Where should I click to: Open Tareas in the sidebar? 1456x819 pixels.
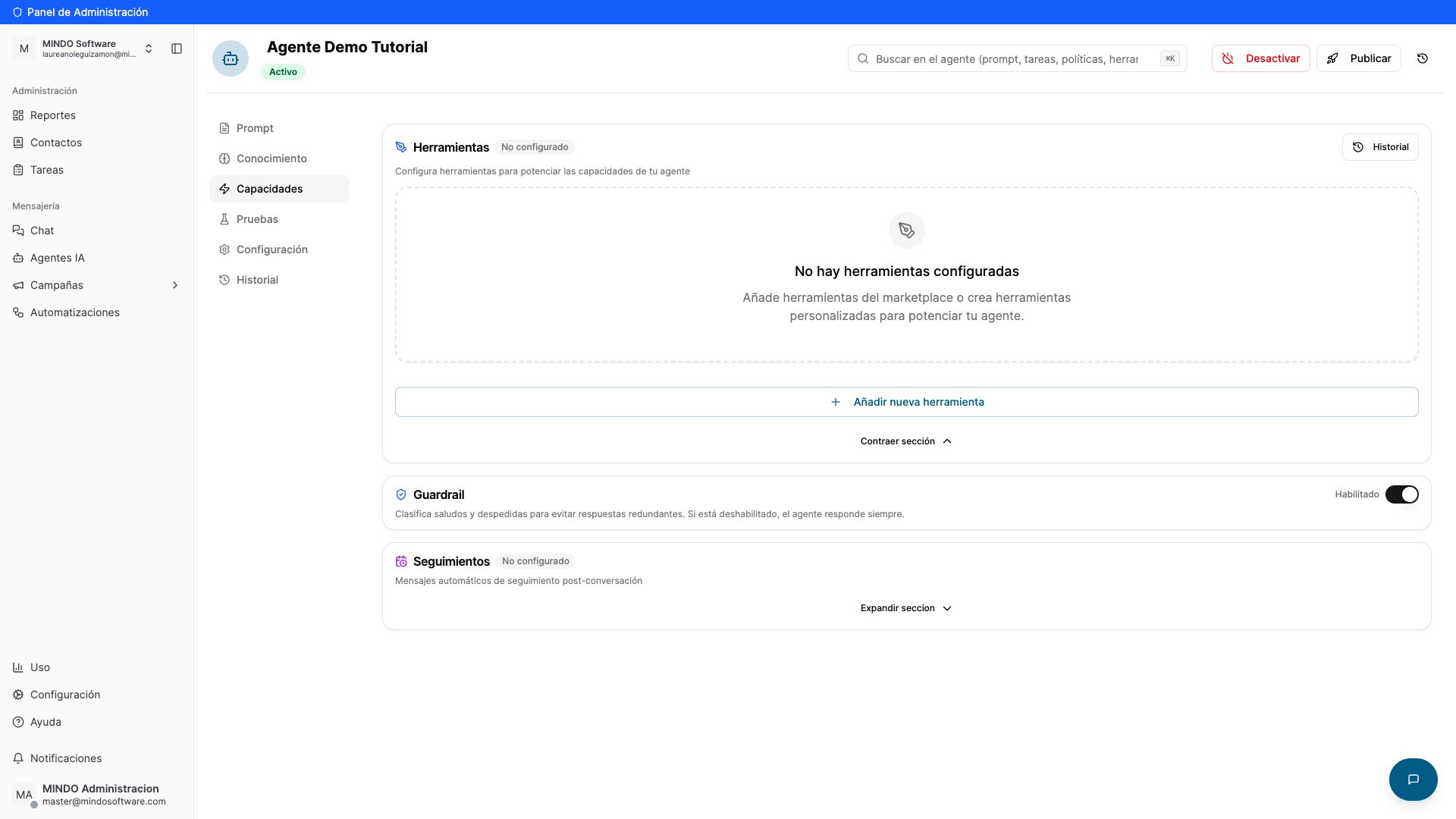click(97, 170)
